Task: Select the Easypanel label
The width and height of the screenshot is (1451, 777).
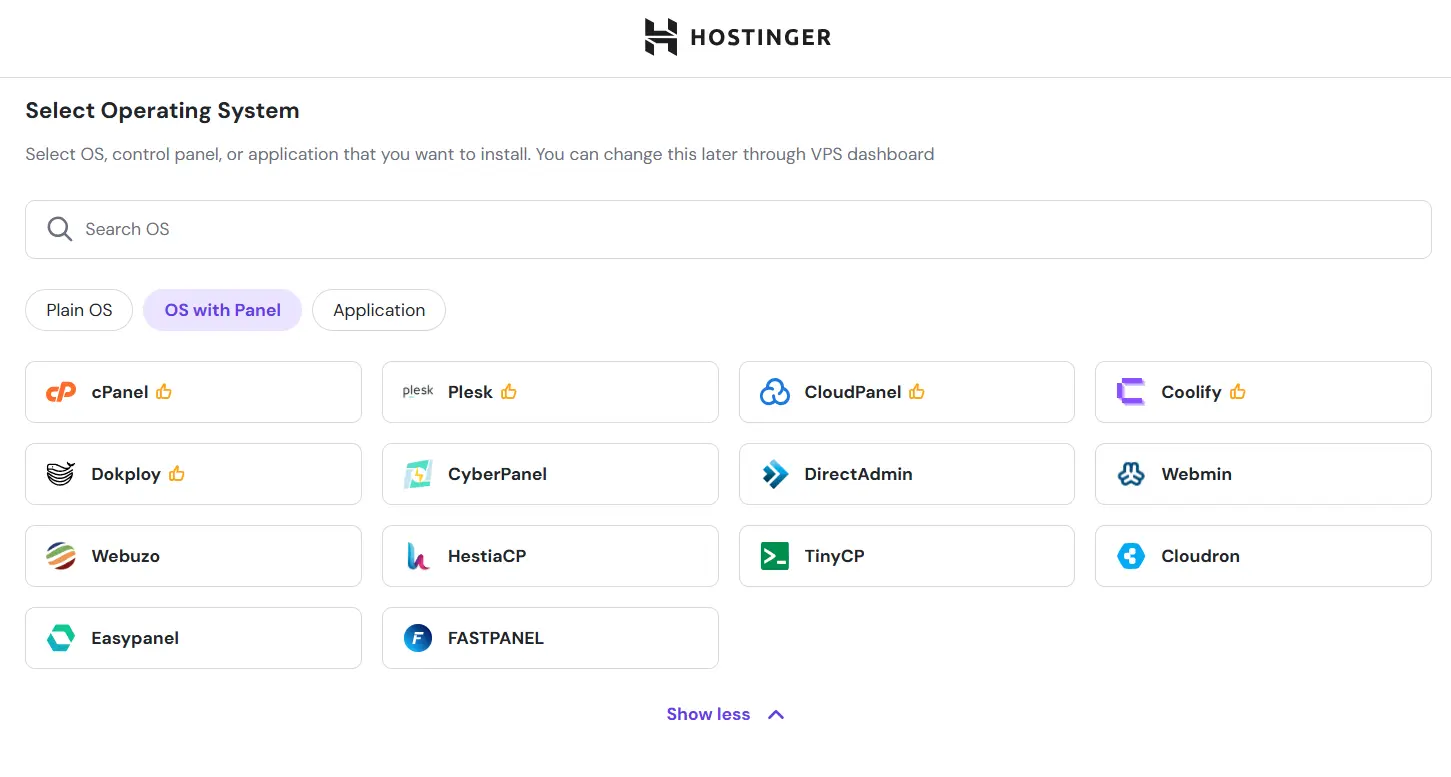Action: (x=135, y=638)
